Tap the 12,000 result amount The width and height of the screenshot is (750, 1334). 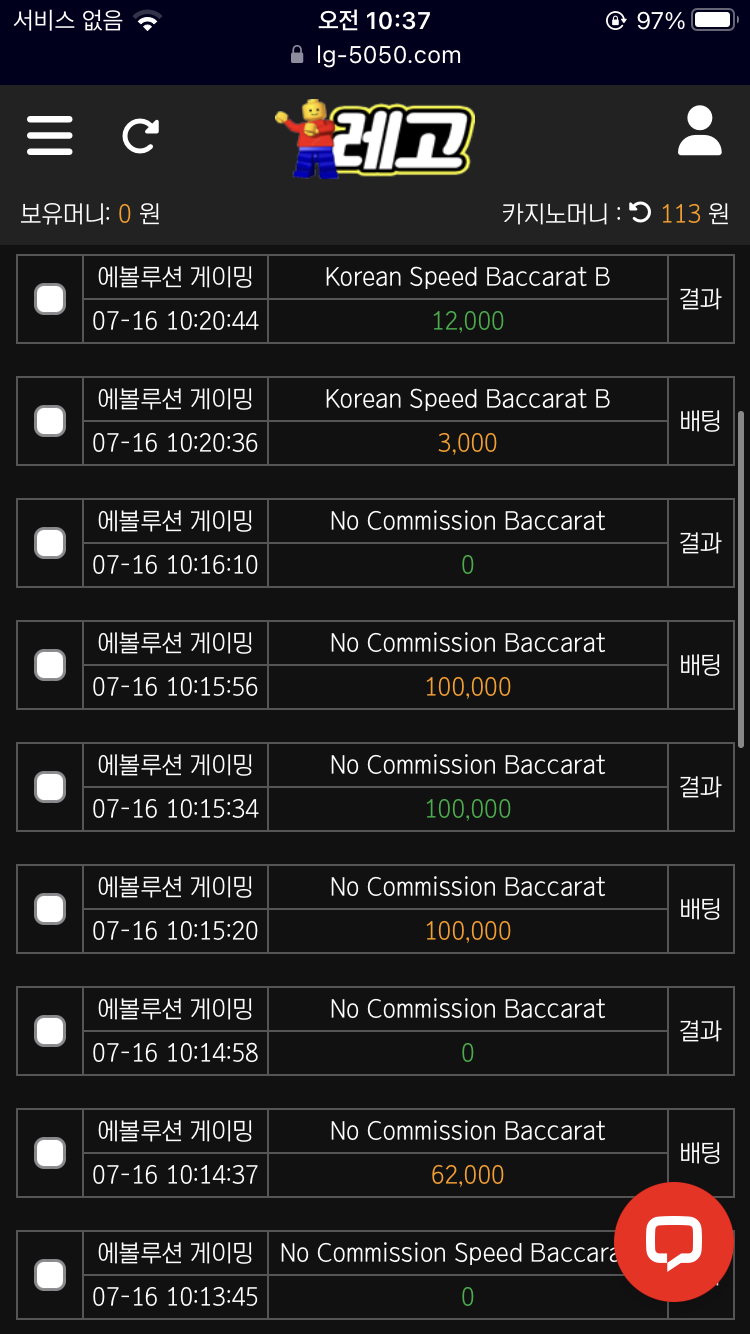pos(467,321)
